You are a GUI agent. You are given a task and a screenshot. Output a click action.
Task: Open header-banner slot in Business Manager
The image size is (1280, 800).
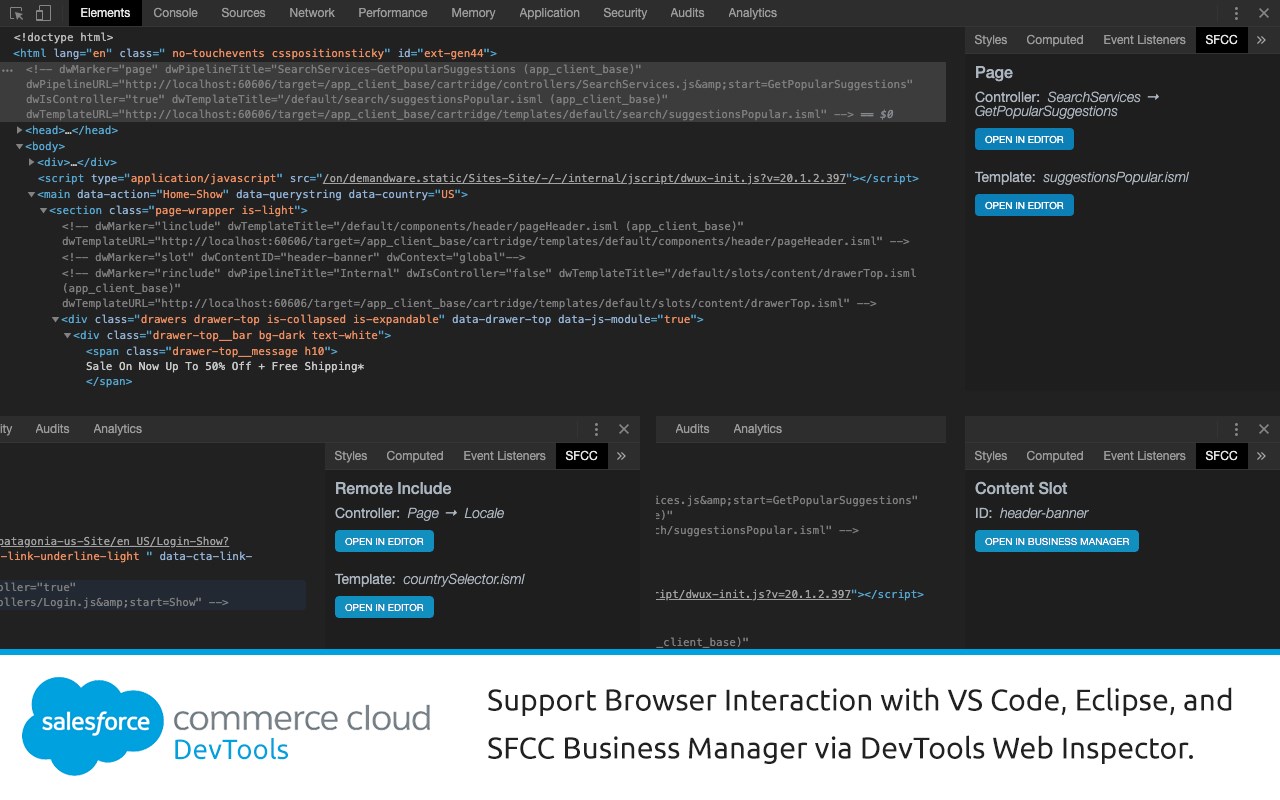pos(1057,541)
